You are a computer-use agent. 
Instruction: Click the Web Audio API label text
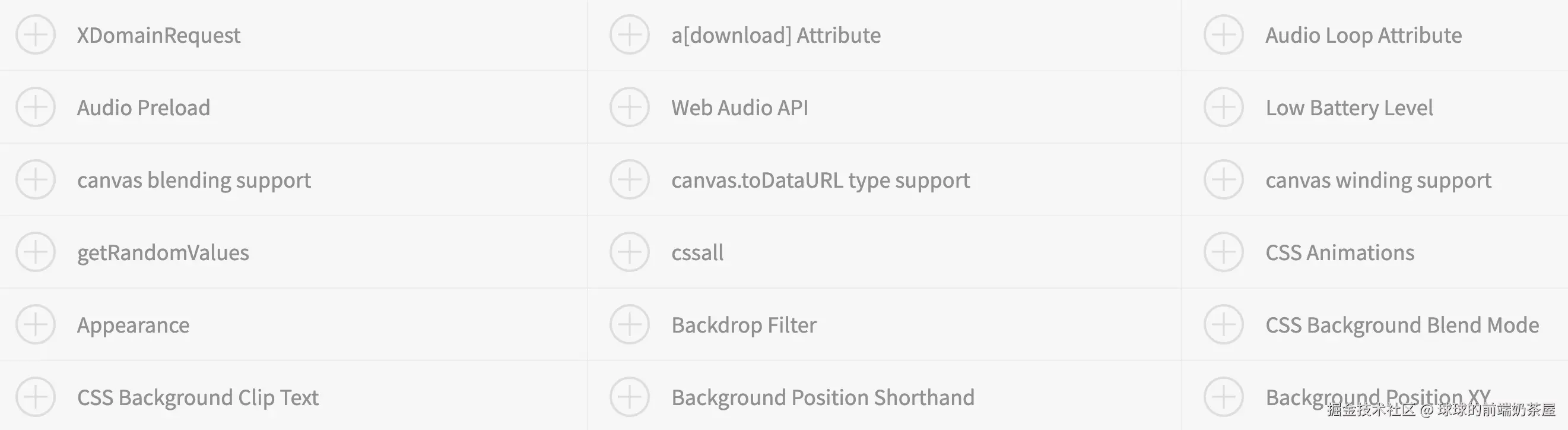click(x=739, y=108)
